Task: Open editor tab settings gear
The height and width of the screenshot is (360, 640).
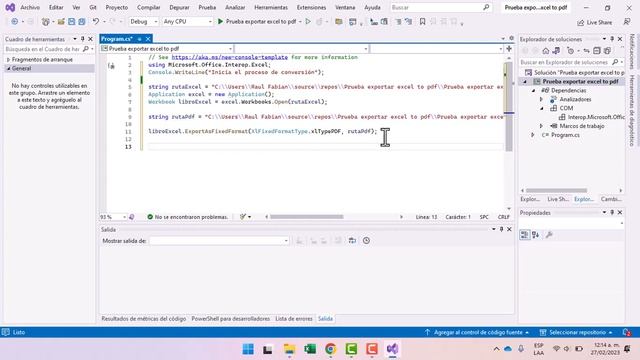Action: click(511, 38)
